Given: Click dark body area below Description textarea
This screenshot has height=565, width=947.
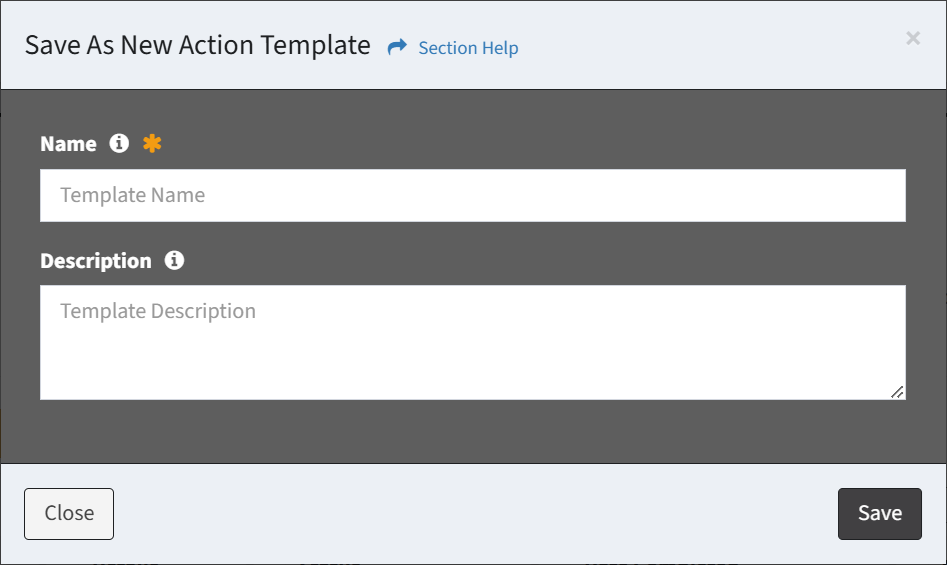Looking at the screenshot, I should point(472,432).
